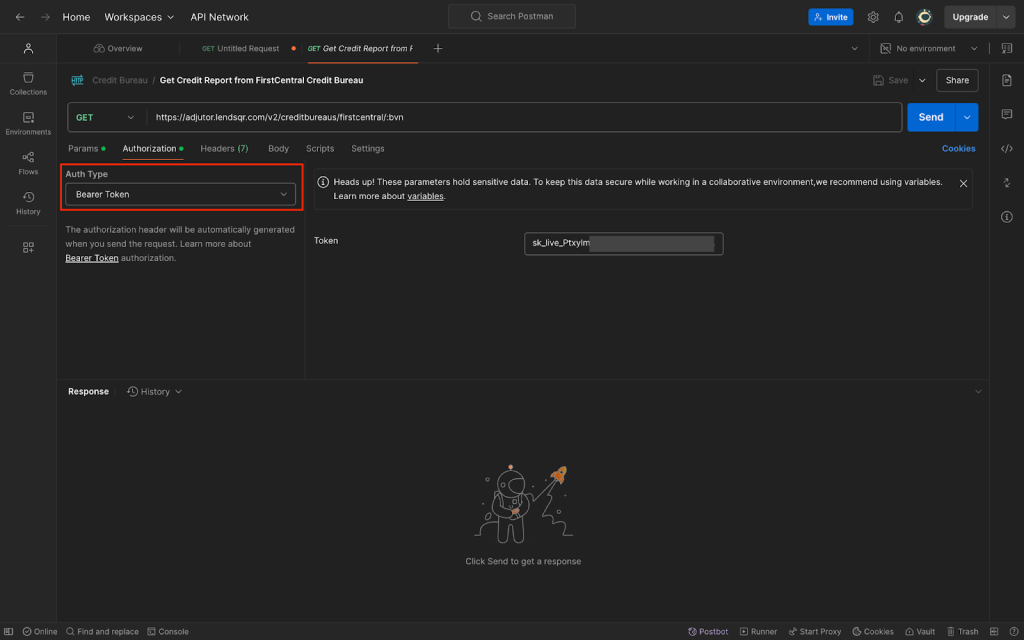Viewport: 1024px width, 640px height.
Task: Toggle the sidebar from the status bar
Action: (x=9, y=632)
